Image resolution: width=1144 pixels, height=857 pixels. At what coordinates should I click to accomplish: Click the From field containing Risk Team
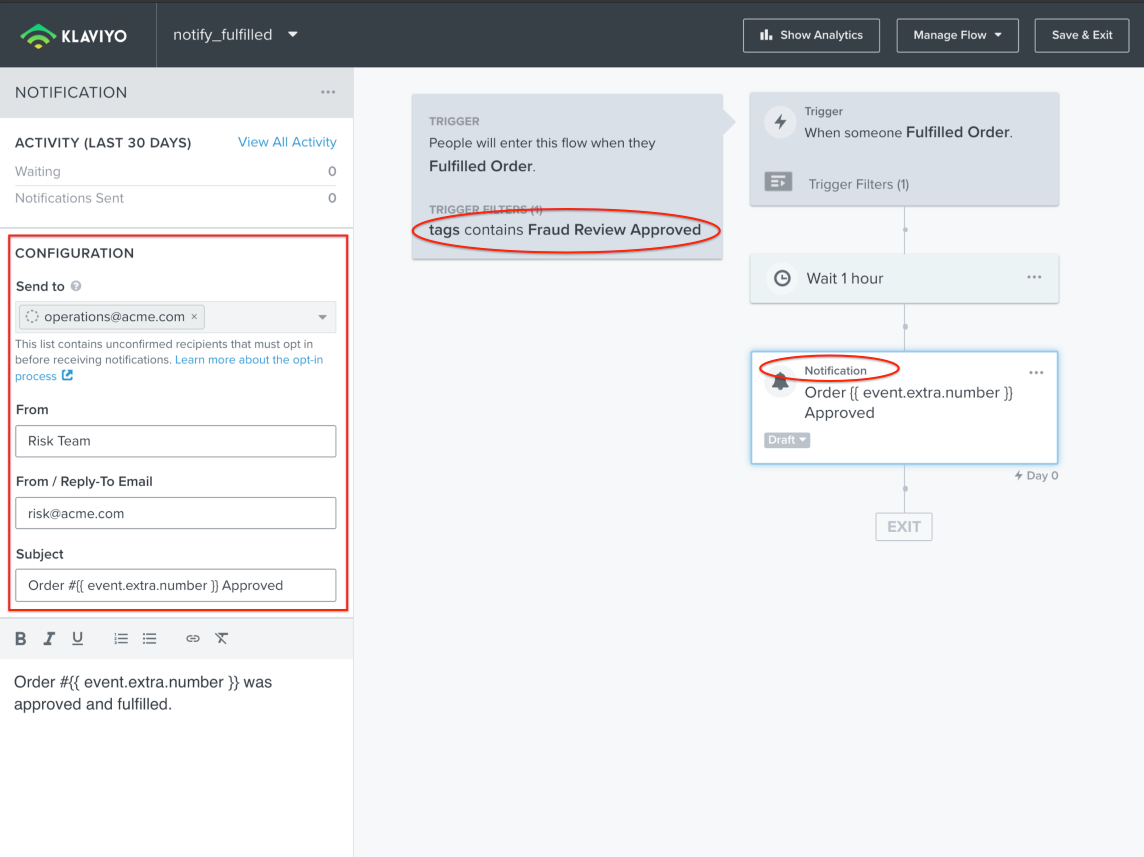click(x=176, y=441)
